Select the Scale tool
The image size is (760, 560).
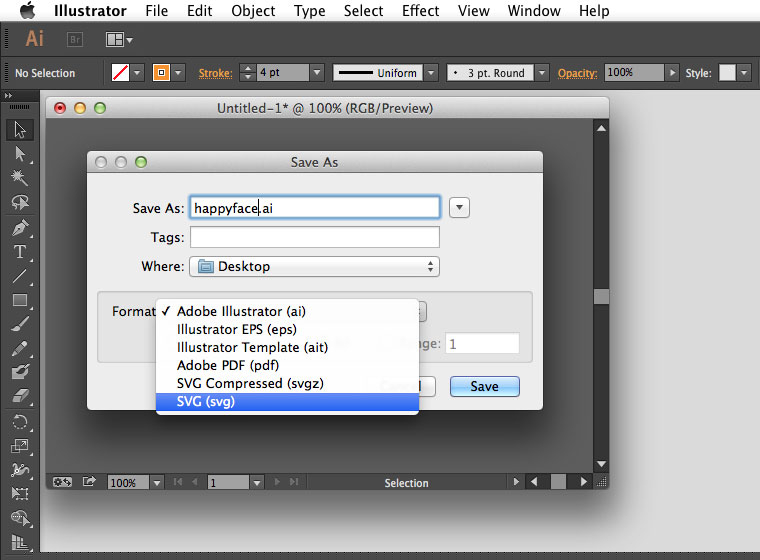20,446
